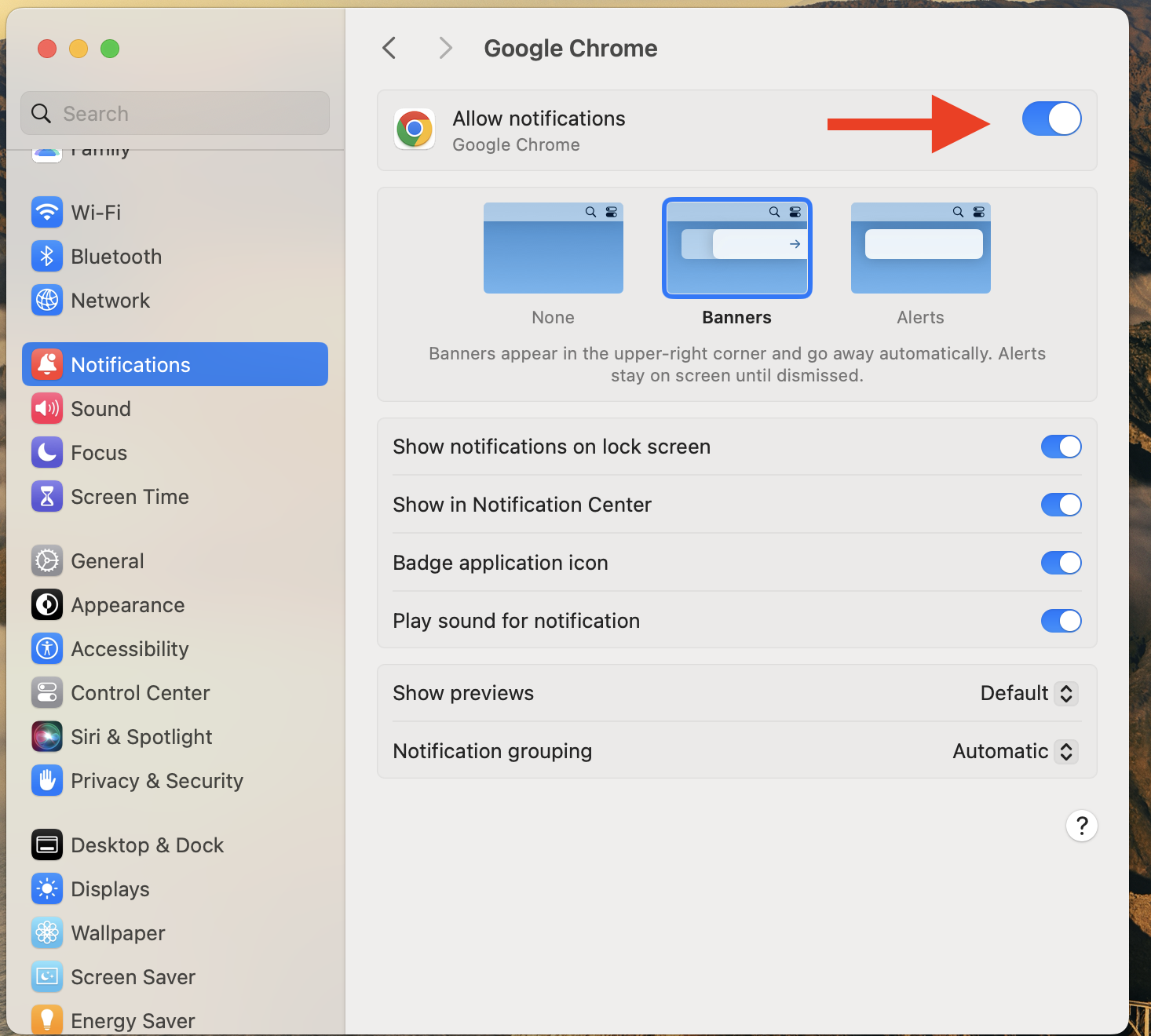This screenshot has width=1151, height=1036.
Task: Click the Siri & Spotlight icon
Action: (47, 736)
